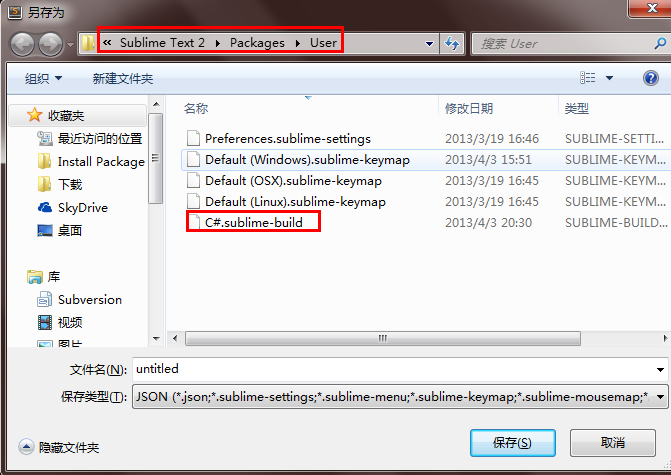Screen dimensions: 671x475
Task: Click the forward navigation arrow
Action: coord(50,44)
